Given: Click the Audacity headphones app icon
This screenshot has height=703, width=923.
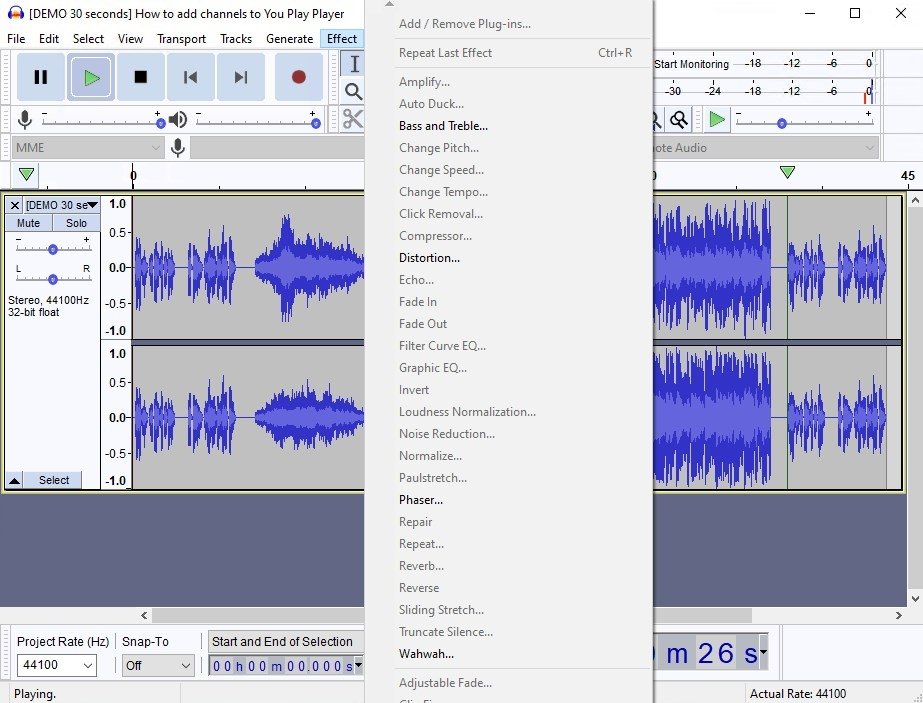Looking at the screenshot, I should pos(15,13).
